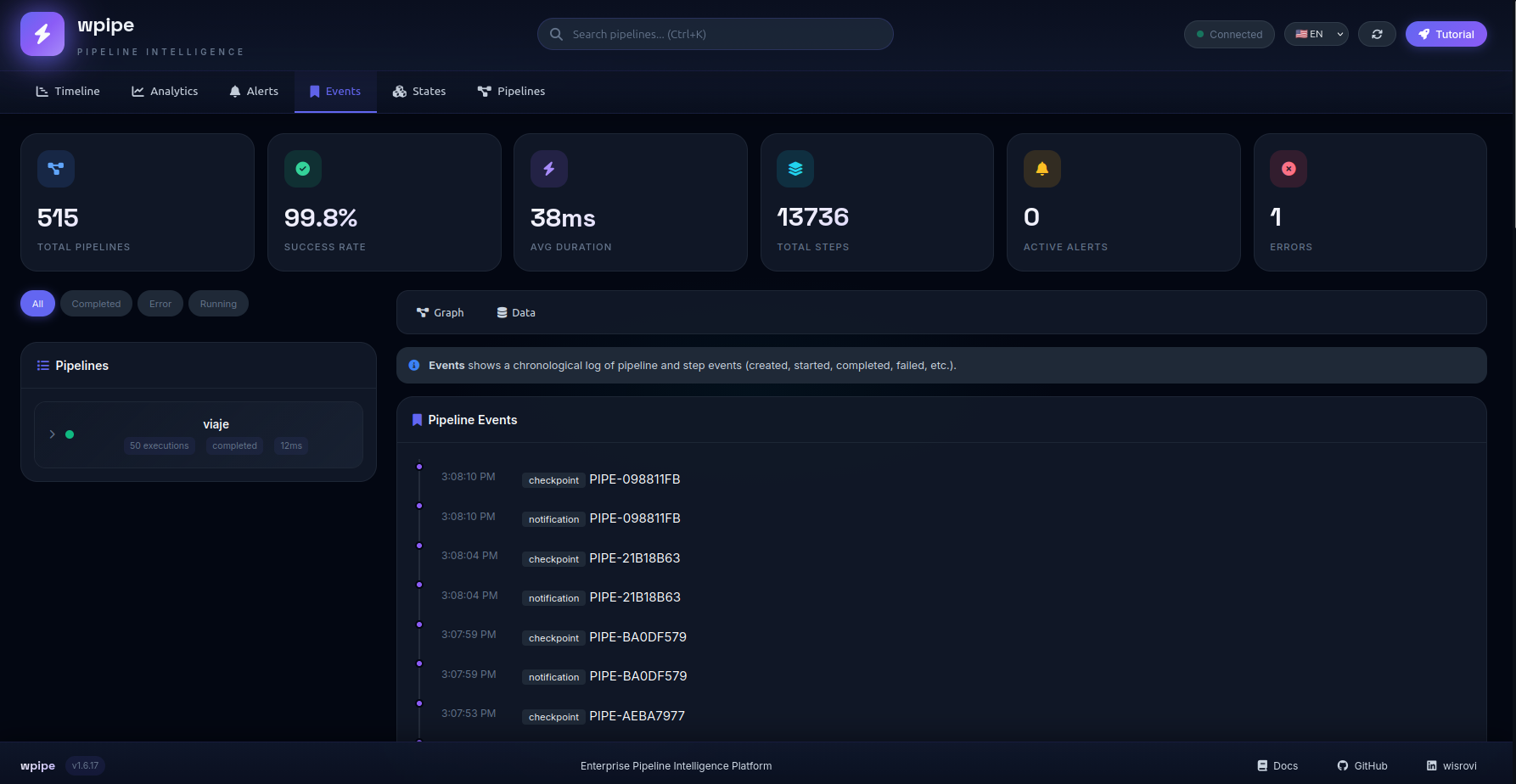Switch to the Analytics tab

tap(165, 92)
